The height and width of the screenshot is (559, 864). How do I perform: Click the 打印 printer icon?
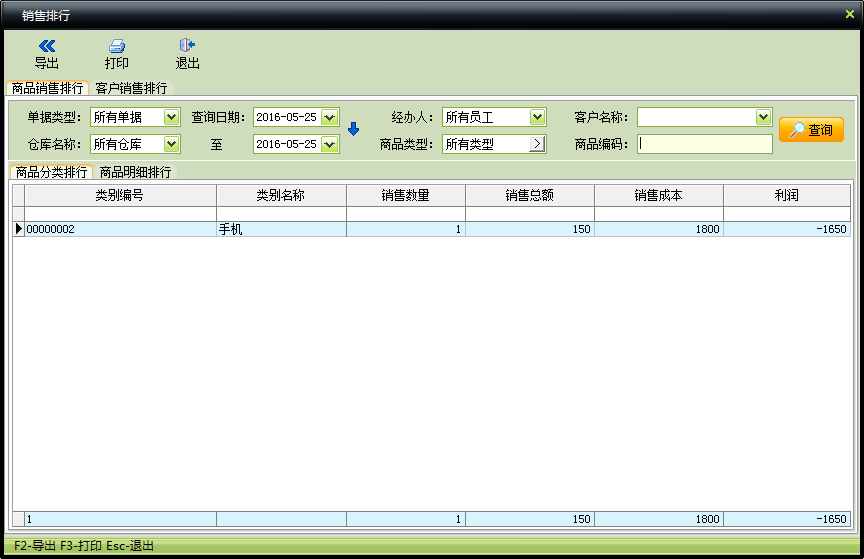[x=117, y=46]
